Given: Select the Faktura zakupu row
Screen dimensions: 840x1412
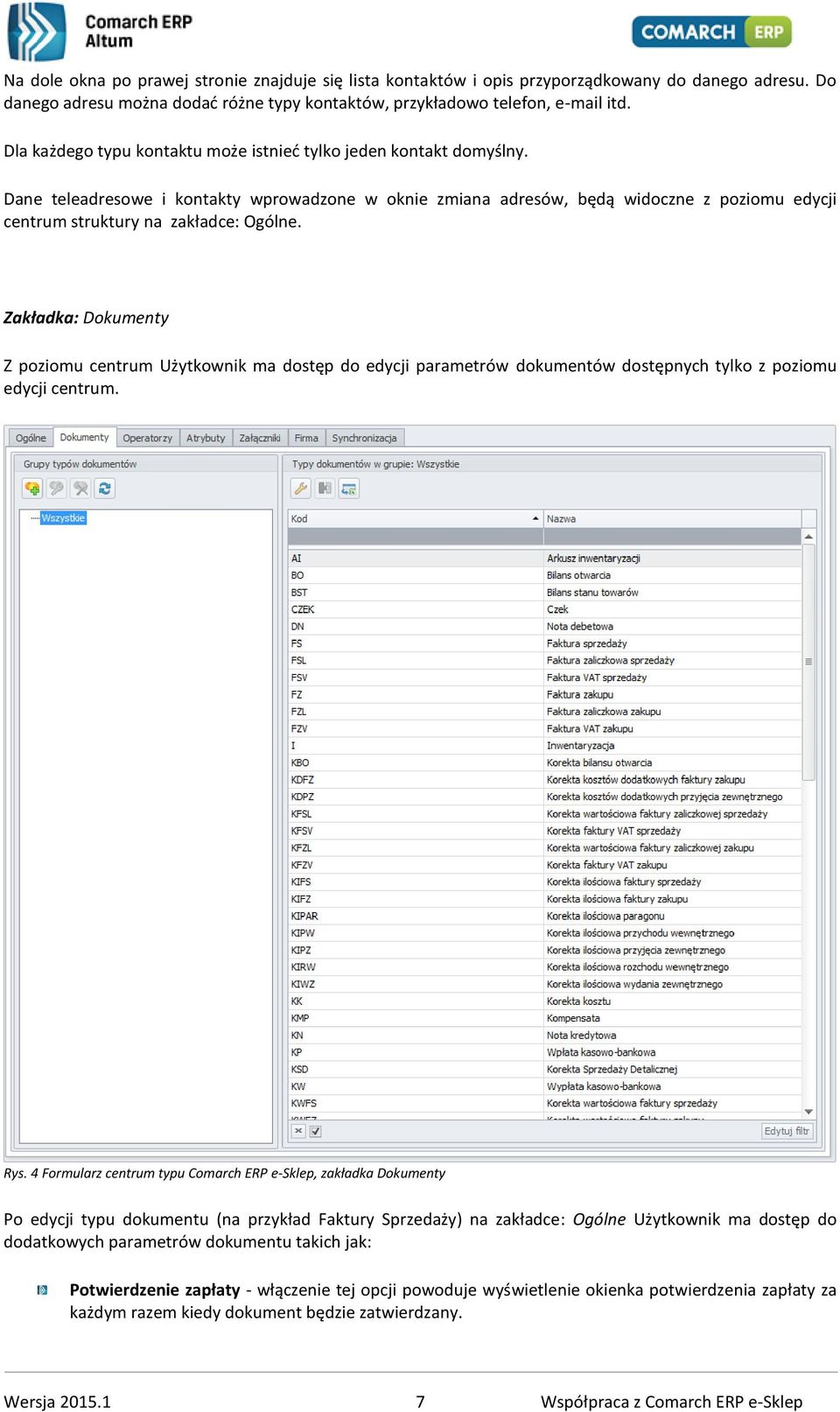Looking at the screenshot, I should 544,695.
